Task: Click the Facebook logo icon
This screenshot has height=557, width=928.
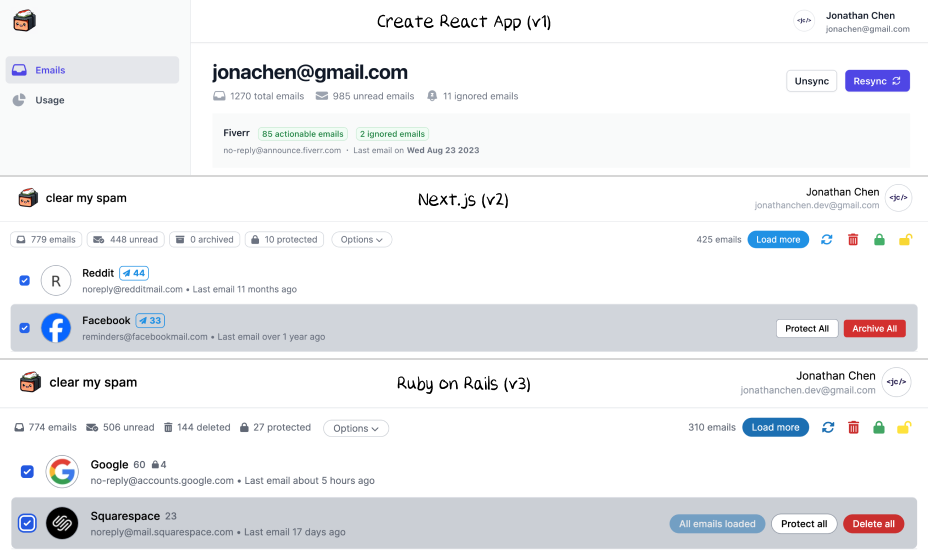Action: coord(56,328)
